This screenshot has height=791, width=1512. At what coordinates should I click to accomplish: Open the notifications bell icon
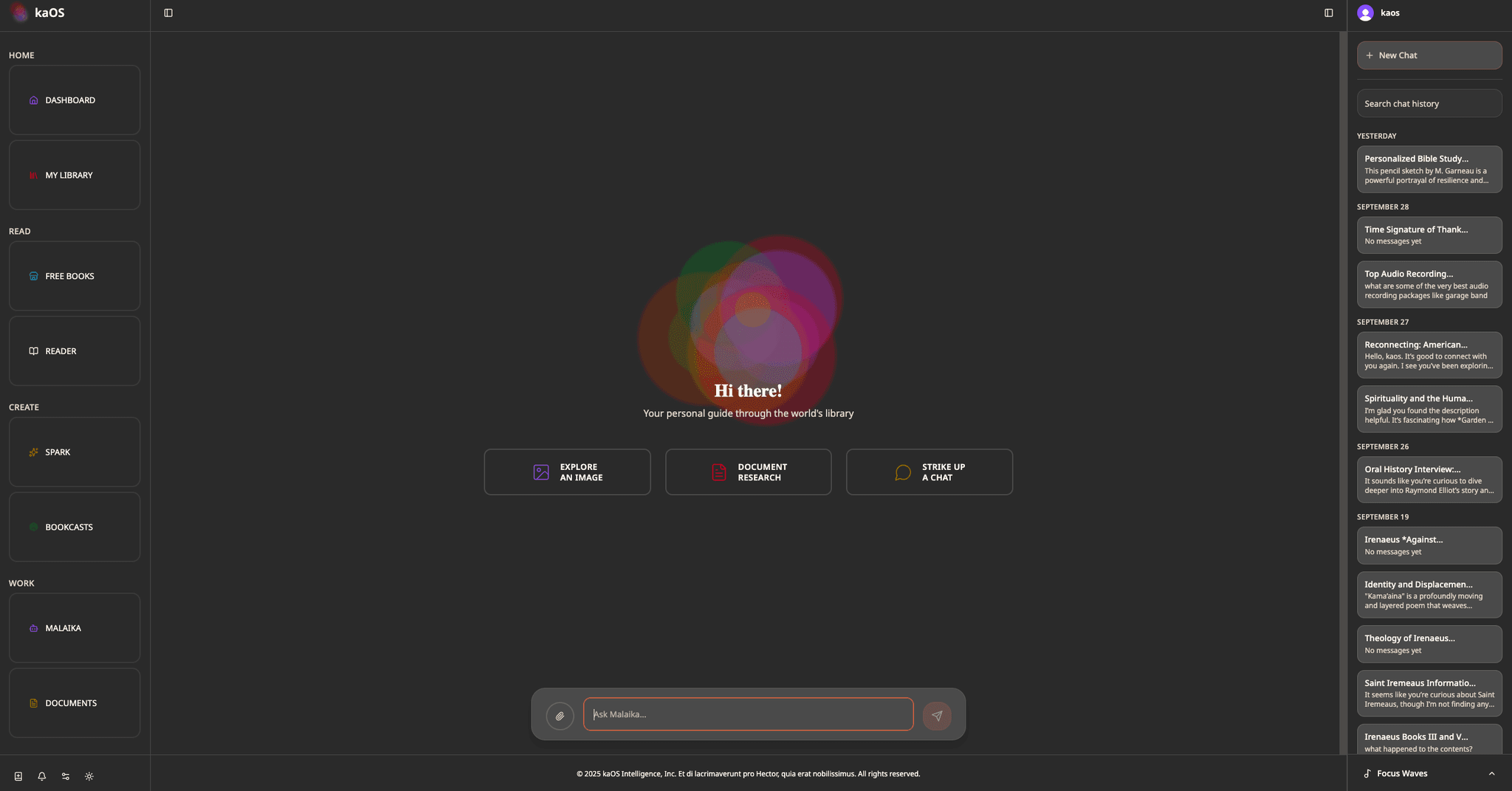(x=42, y=776)
